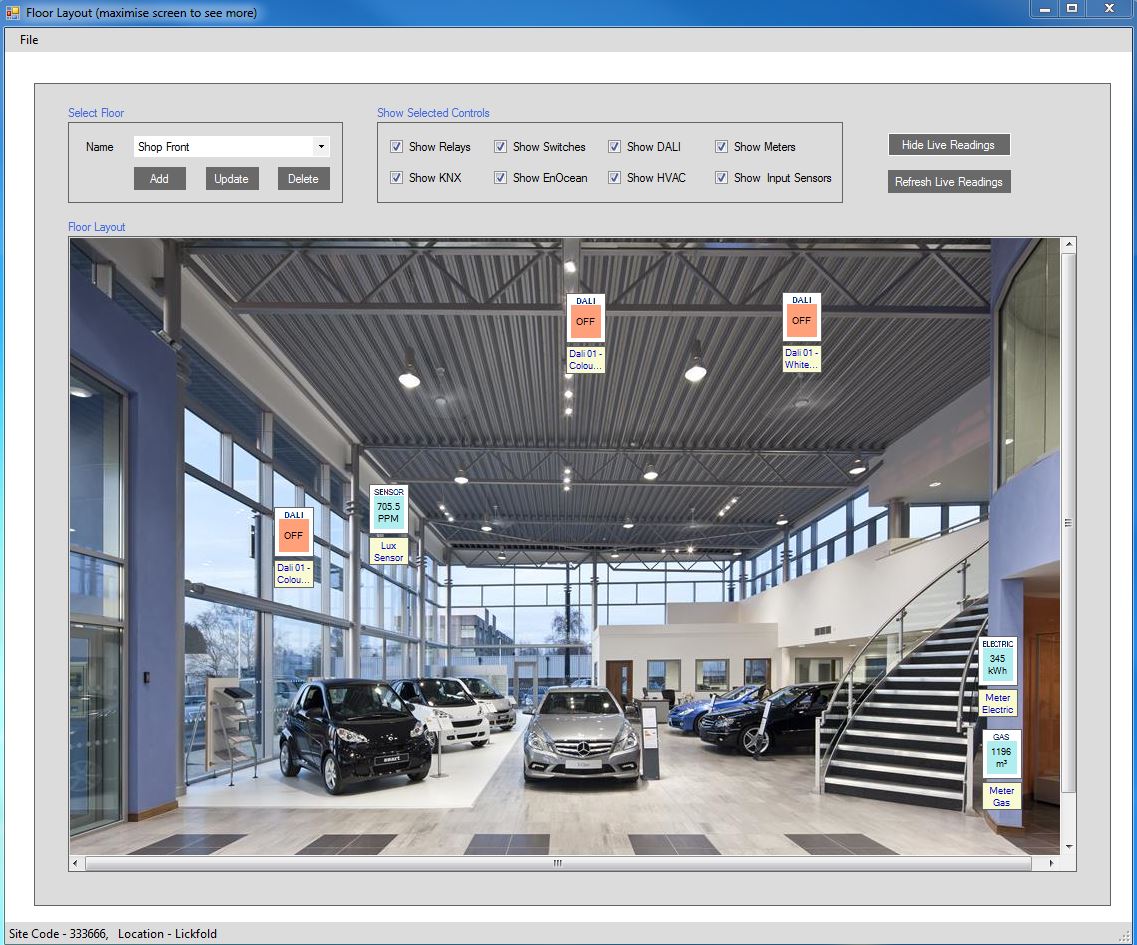
Task: Click the horizontal scrollbar of floor layout
Action: point(558,863)
